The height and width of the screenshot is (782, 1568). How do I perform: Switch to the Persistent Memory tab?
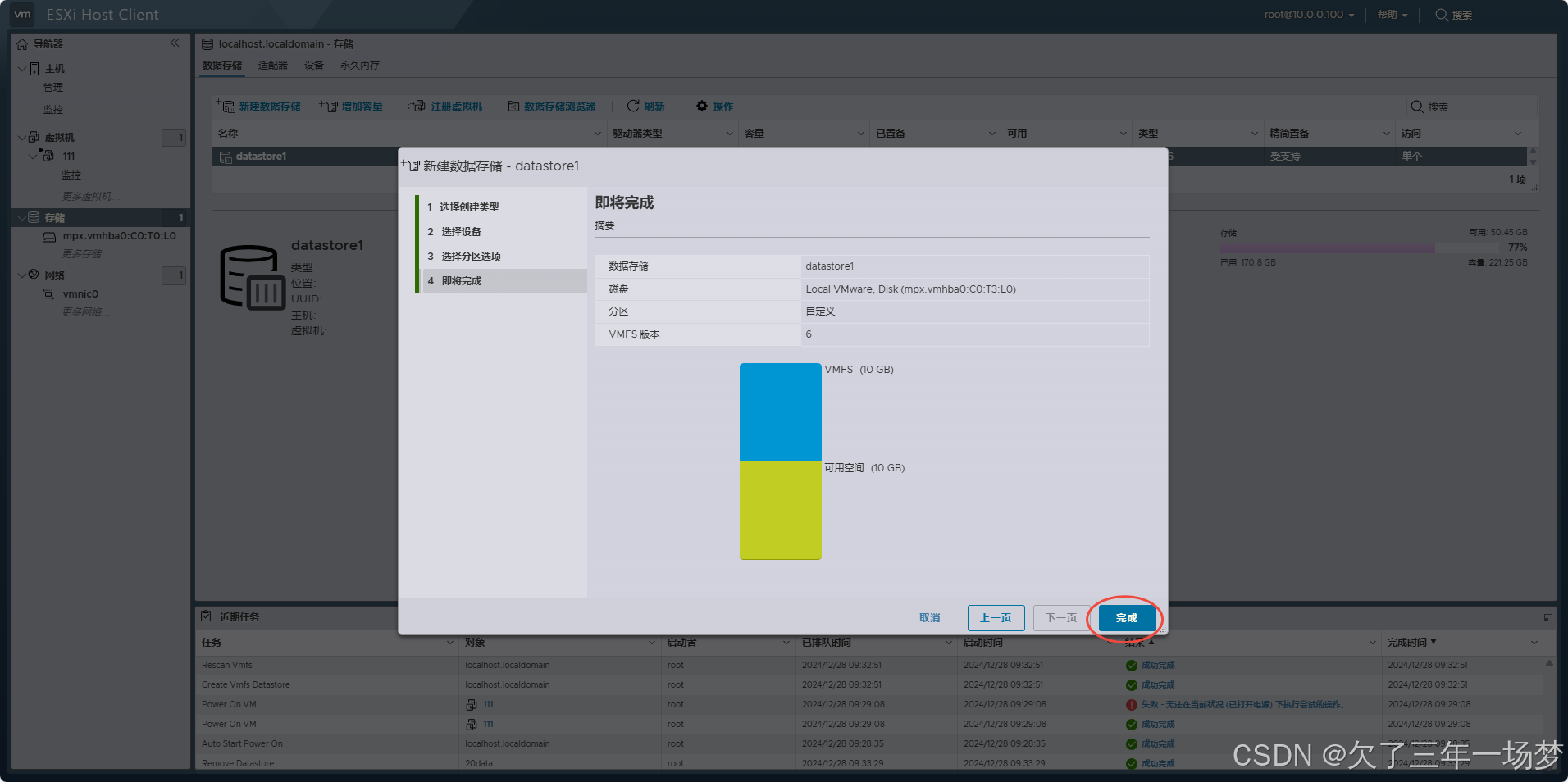pos(360,66)
